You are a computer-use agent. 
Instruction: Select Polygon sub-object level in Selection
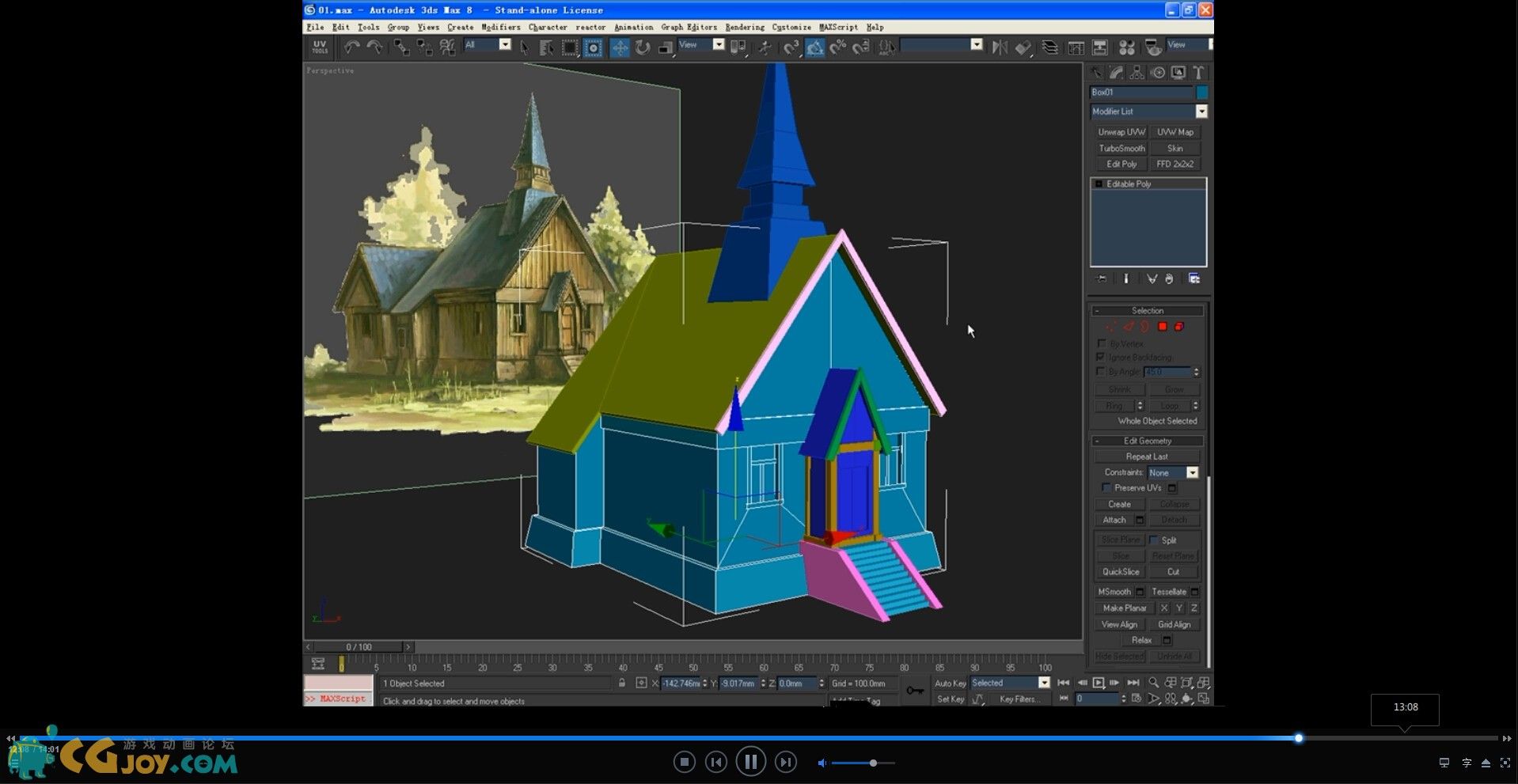pos(1163,327)
